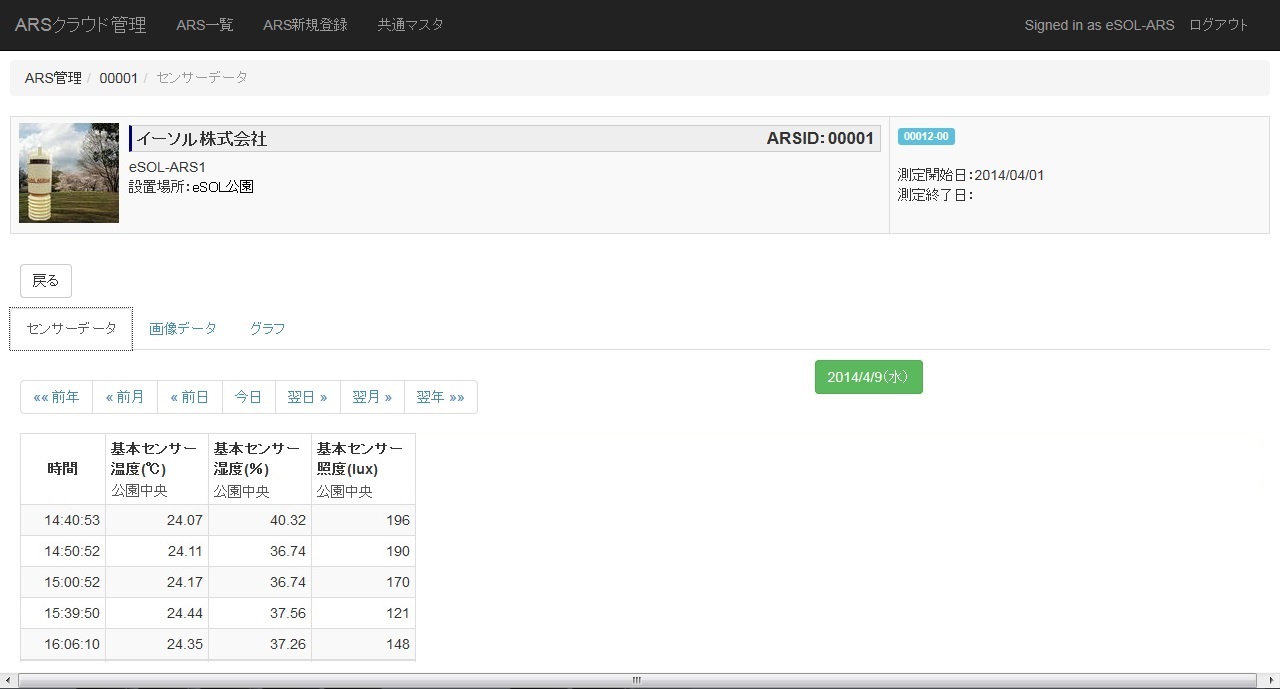Image resolution: width=1280 pixels, height=689 pixels.
Task: Click the horizontal scrollbar at page bottom
Action: point(635,680)
